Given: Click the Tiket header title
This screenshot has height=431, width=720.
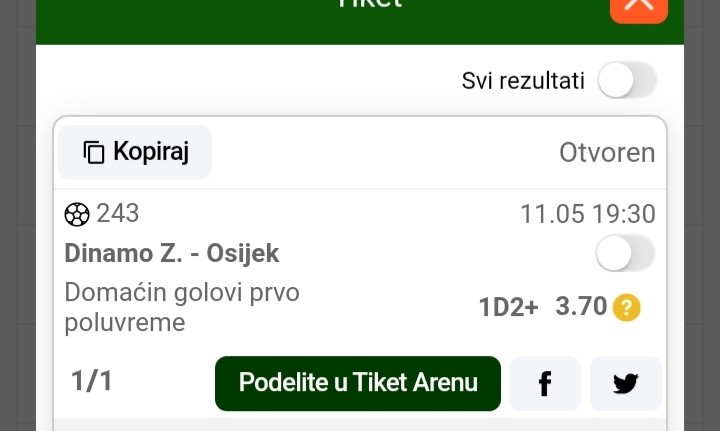Looking at the screenshot, I should [x=369, y=4].
